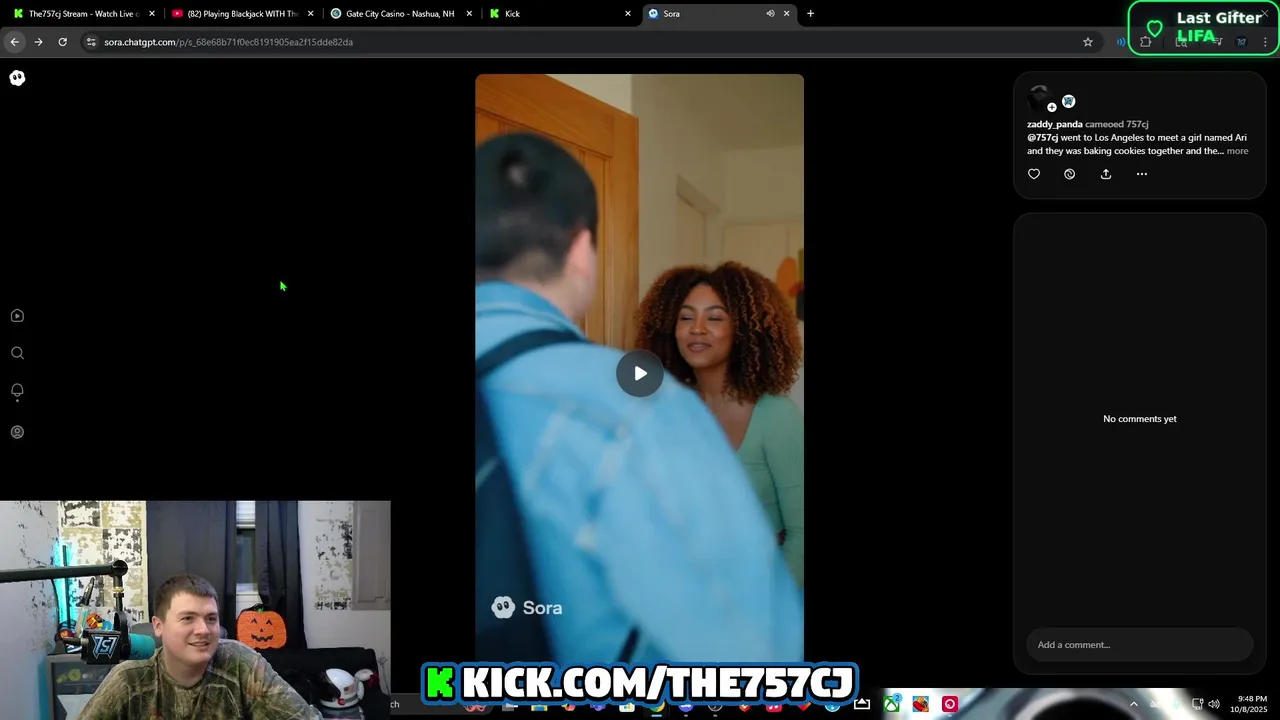Click the Add a comment field
1280x720 pixels.
1139,645
